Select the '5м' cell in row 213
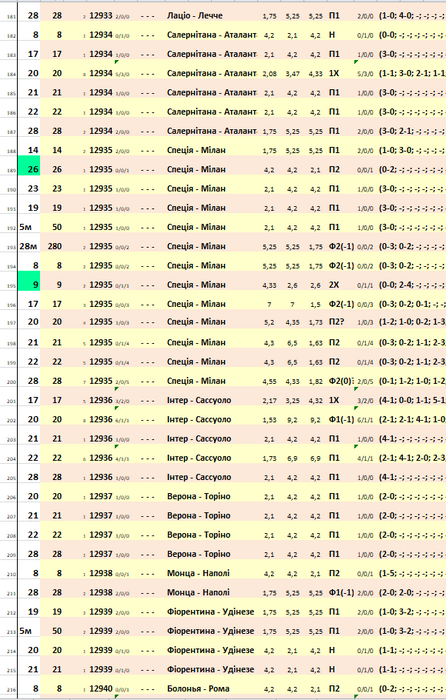This screenshot has height=700, width=446. 25,631
